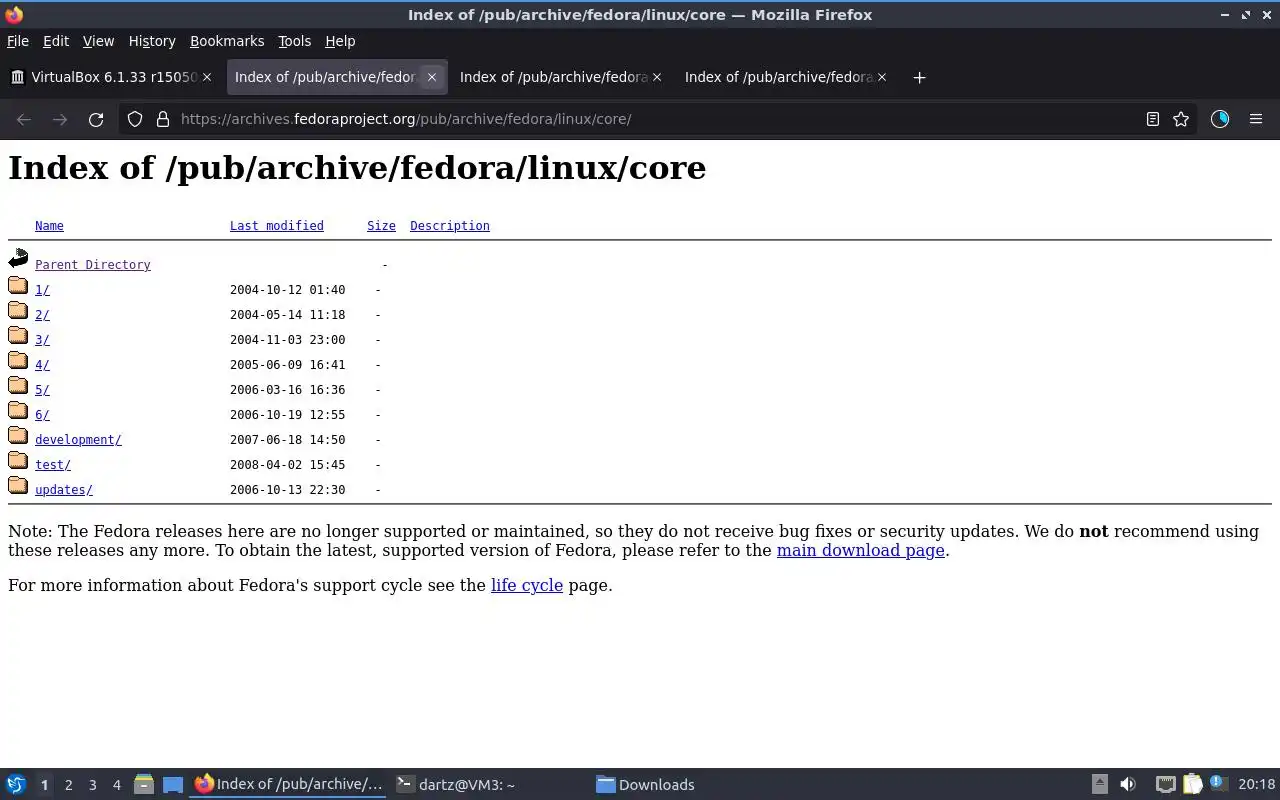
Task: Click the folder icon next to 4/
Action: [x=18, y=361]
